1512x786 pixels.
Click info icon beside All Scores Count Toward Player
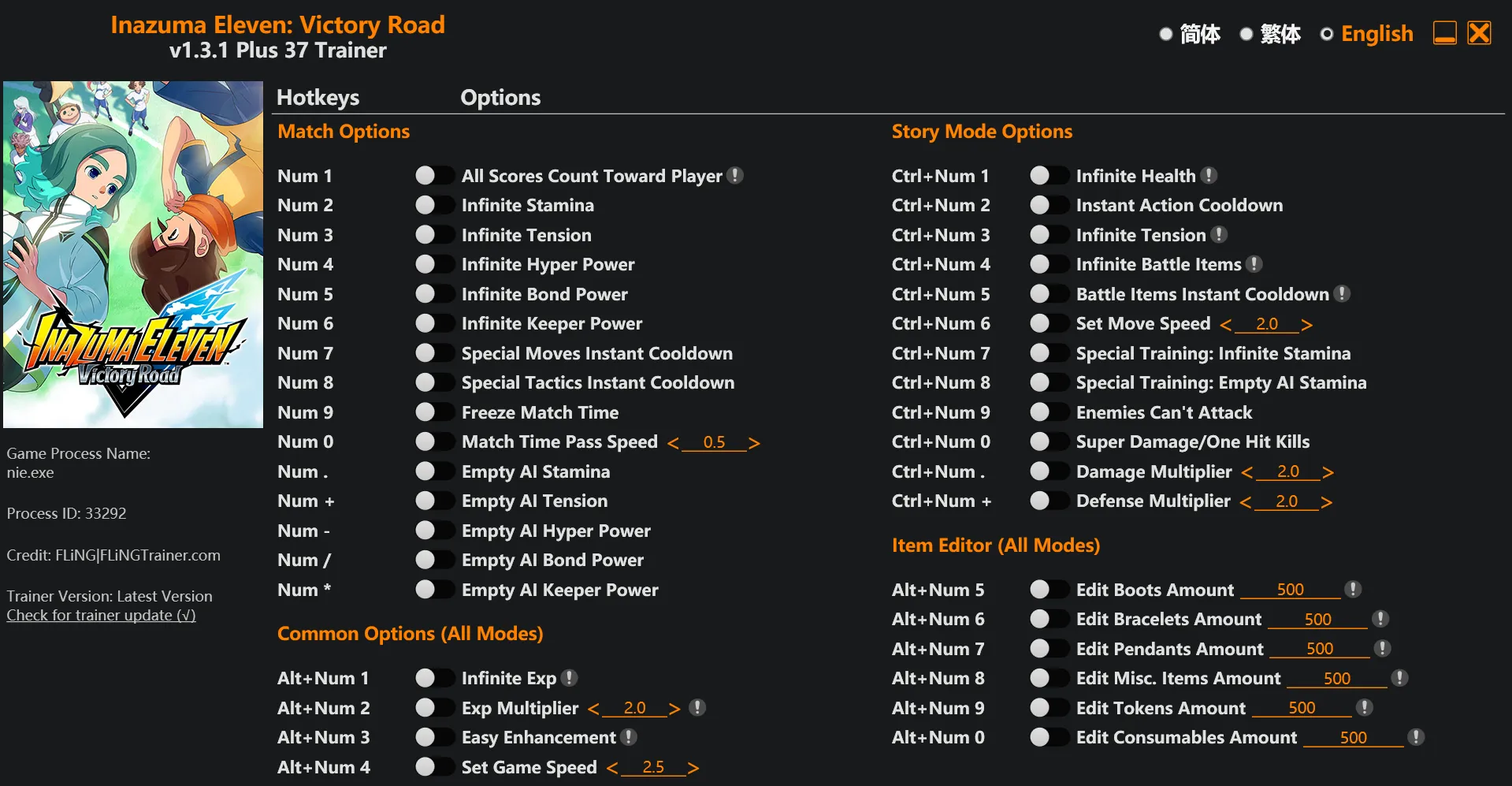[735, 176]
